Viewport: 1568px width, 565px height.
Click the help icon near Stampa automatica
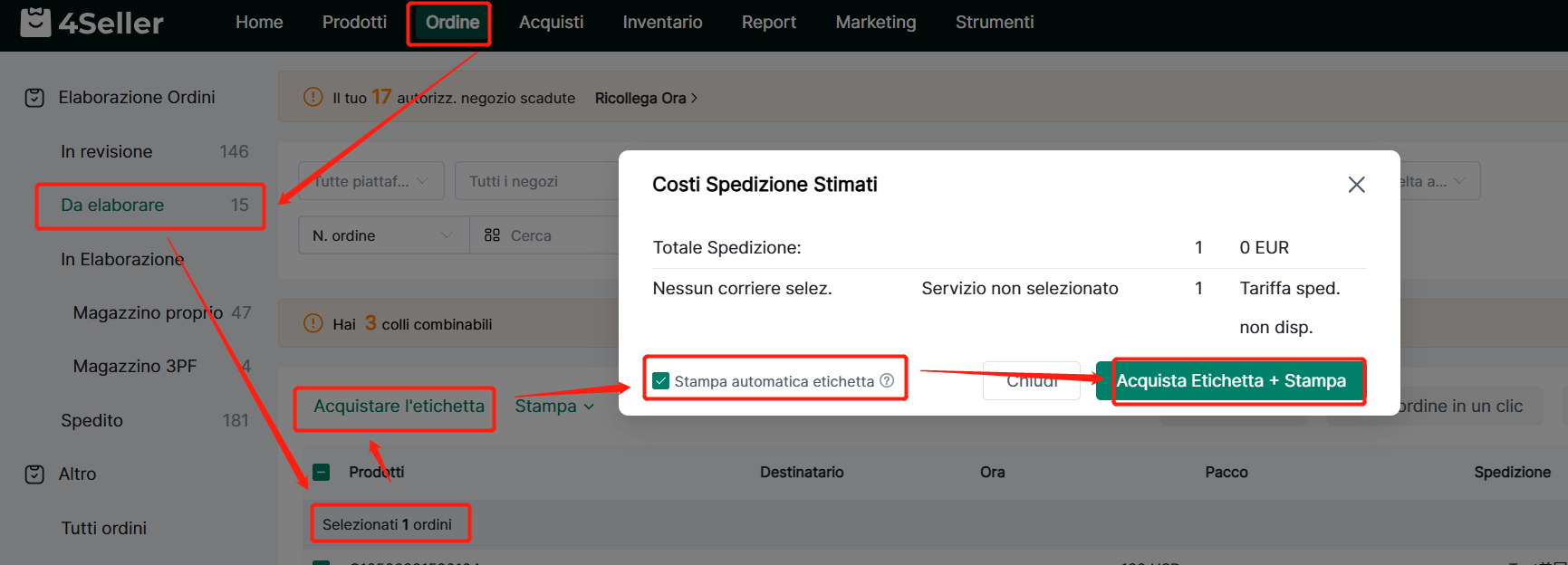(888, 381)
